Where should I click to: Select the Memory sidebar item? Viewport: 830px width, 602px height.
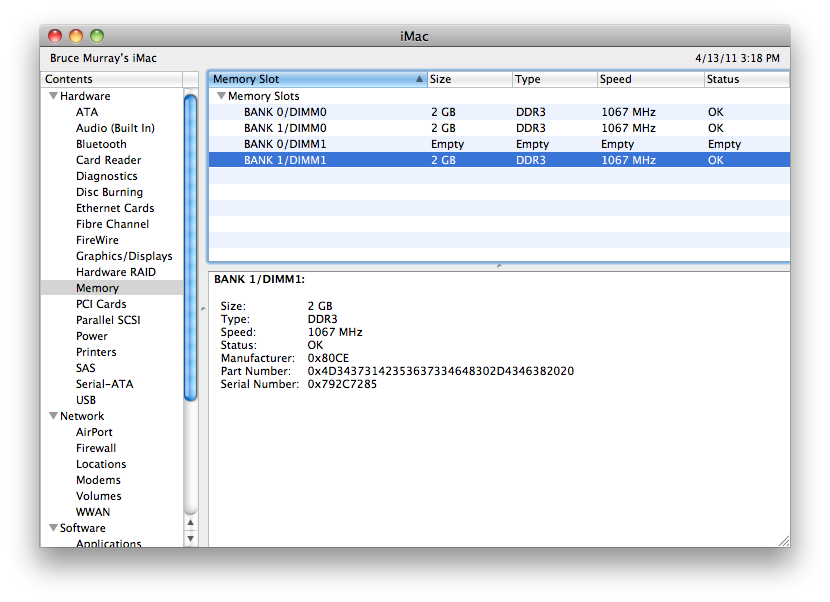coord(112,288)
